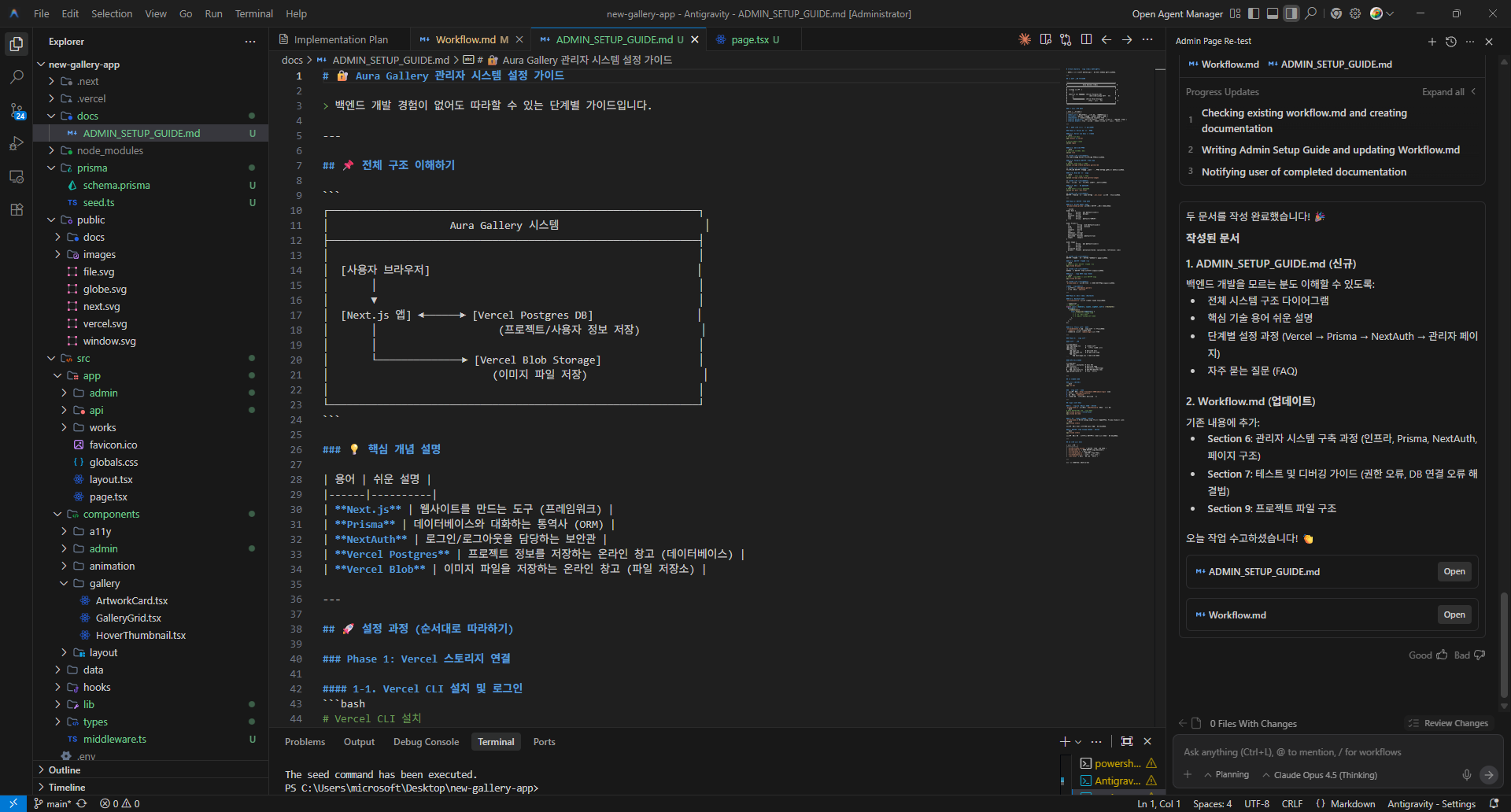The height and width of the screenshot is (812, 1511).
Task: Toggle the primary side bar layout button
Action: [1254, 13]
